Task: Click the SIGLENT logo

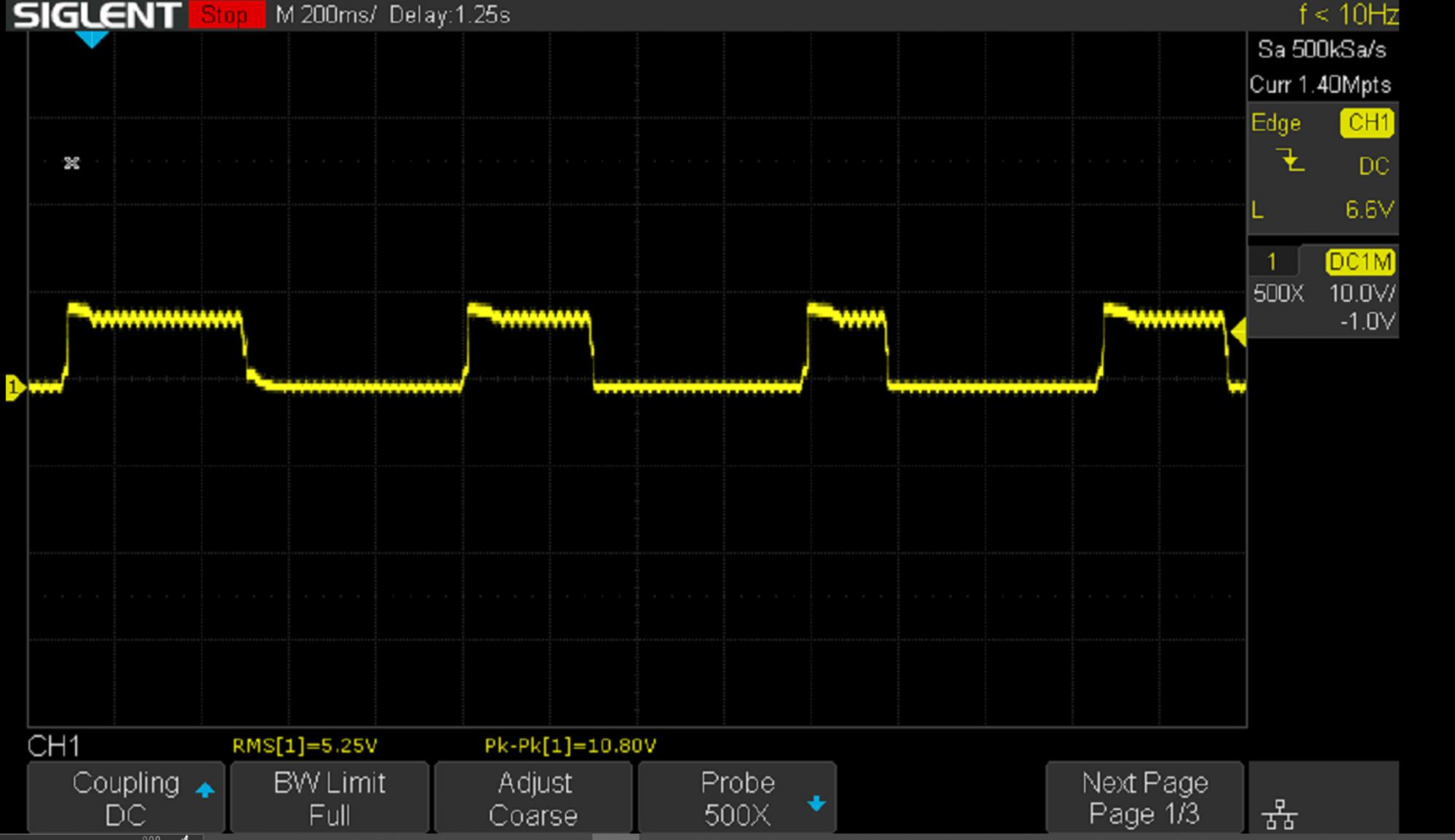Action: 96,15
